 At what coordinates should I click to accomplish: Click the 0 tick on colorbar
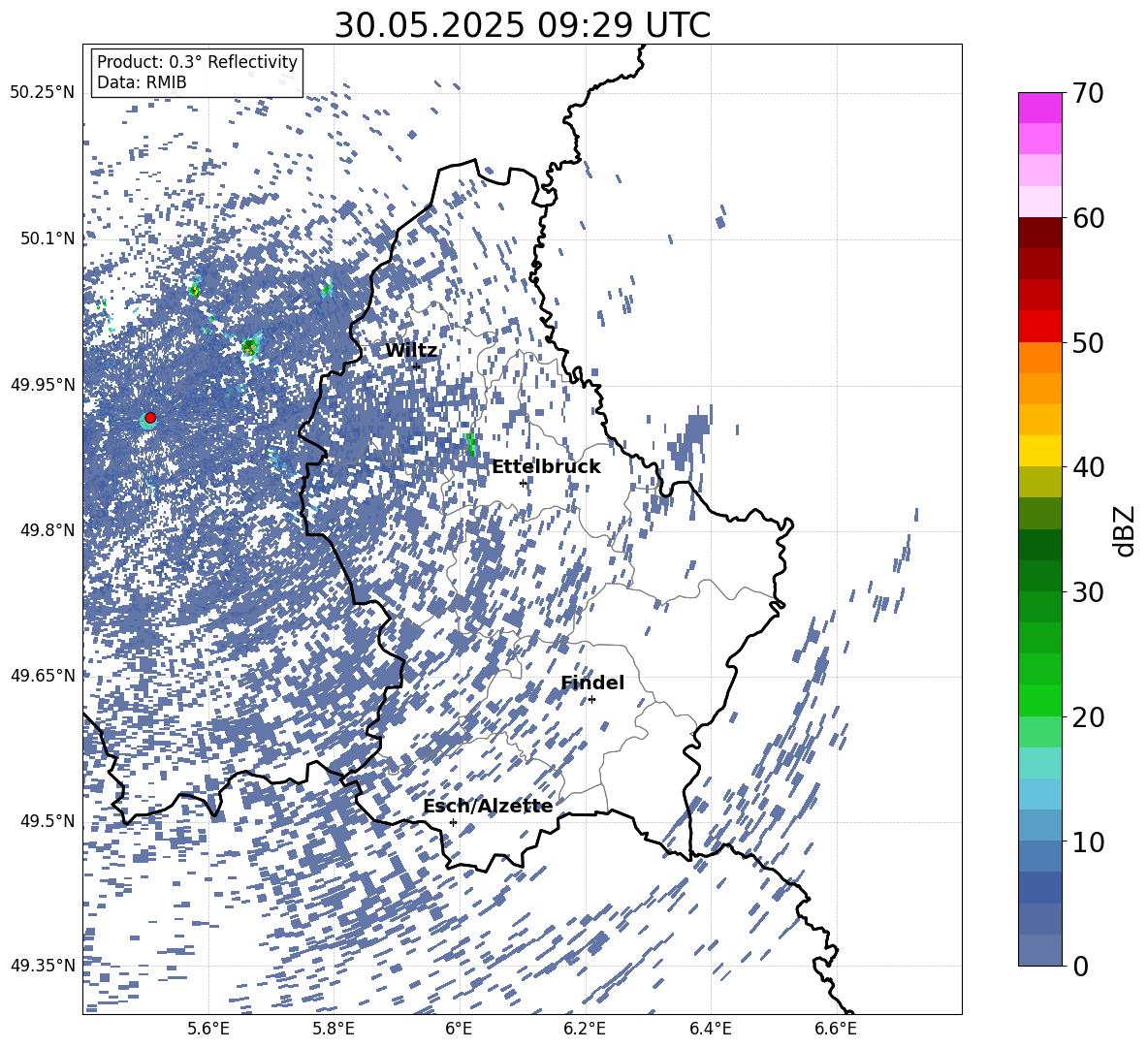[x=1080, y=966]
